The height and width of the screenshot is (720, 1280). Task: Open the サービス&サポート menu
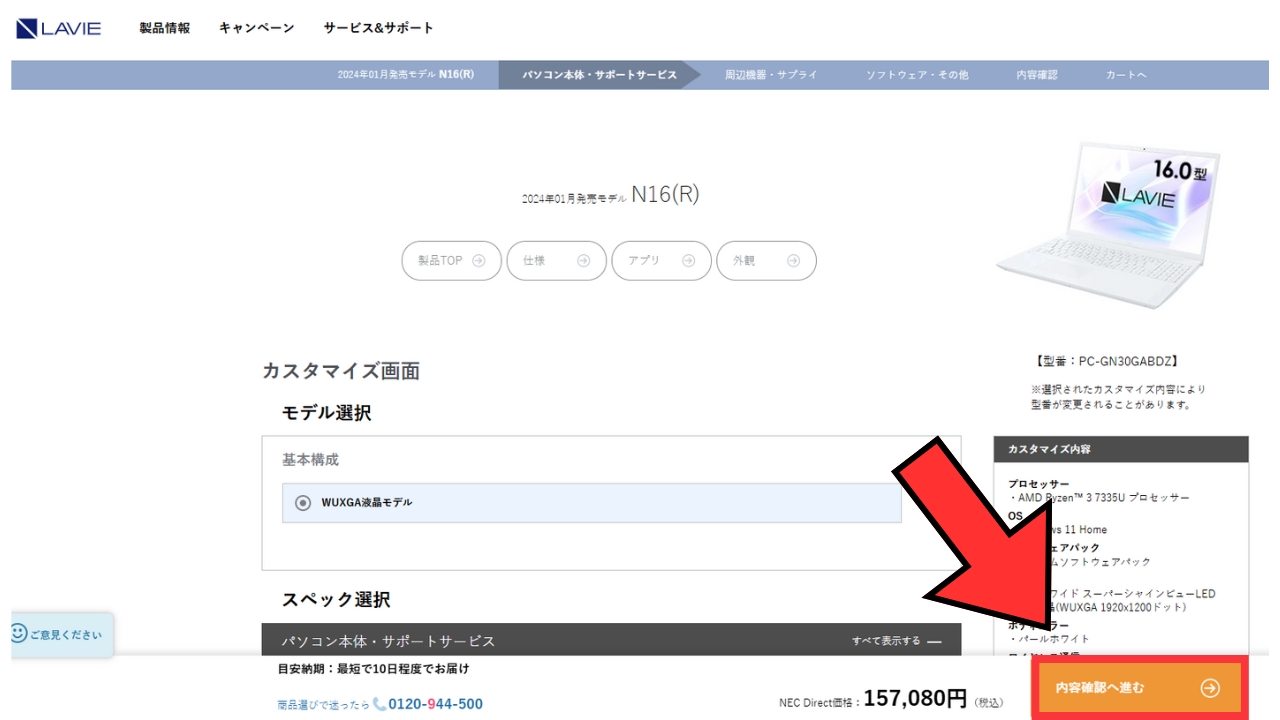pos(378,28)
